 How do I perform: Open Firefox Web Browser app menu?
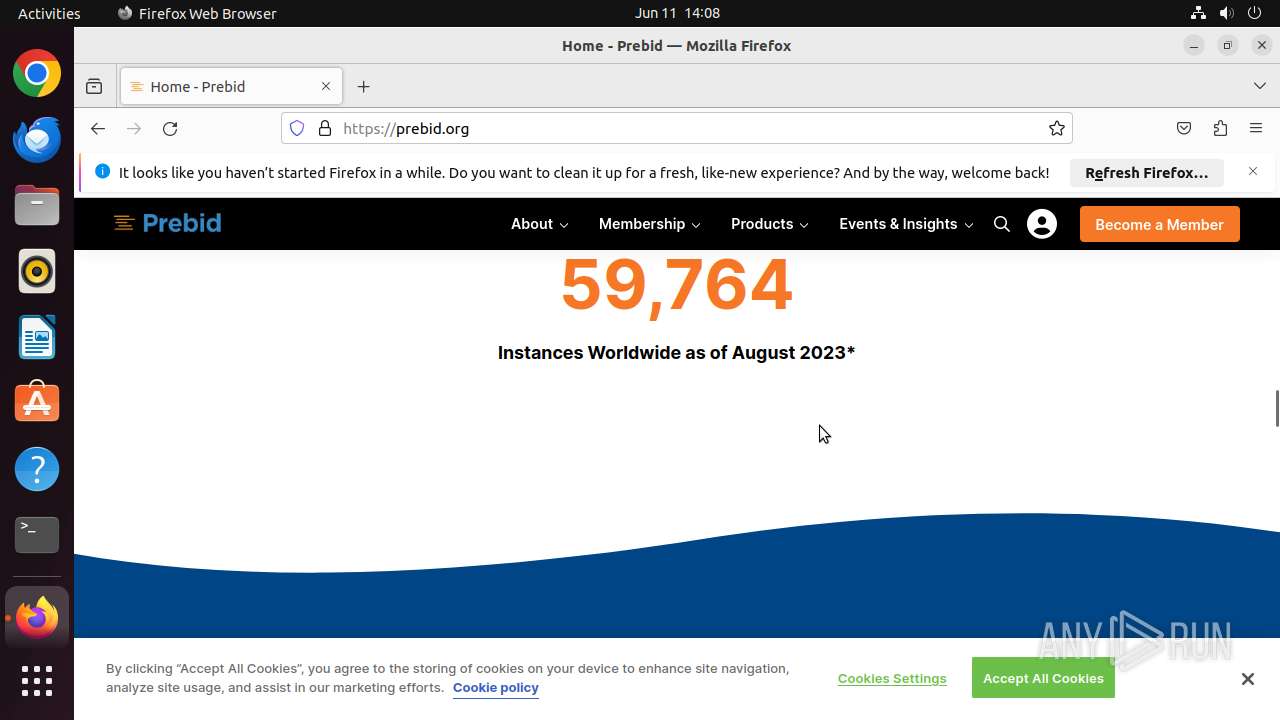coord(197,13)
